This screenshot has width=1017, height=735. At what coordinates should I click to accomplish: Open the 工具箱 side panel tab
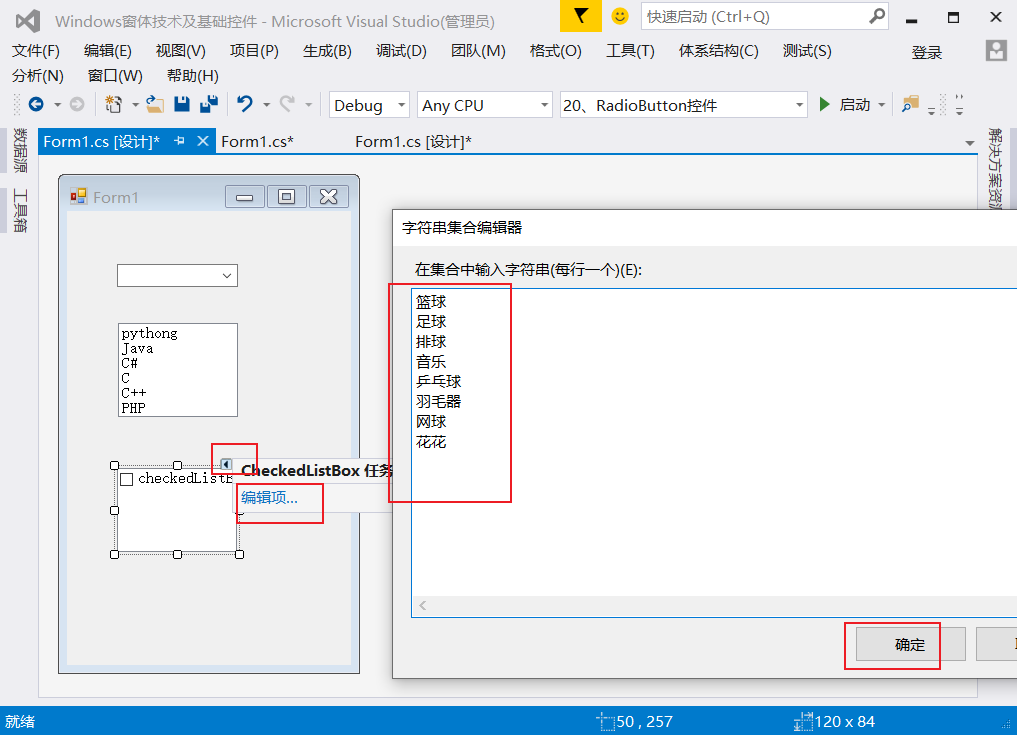[19, 210]
